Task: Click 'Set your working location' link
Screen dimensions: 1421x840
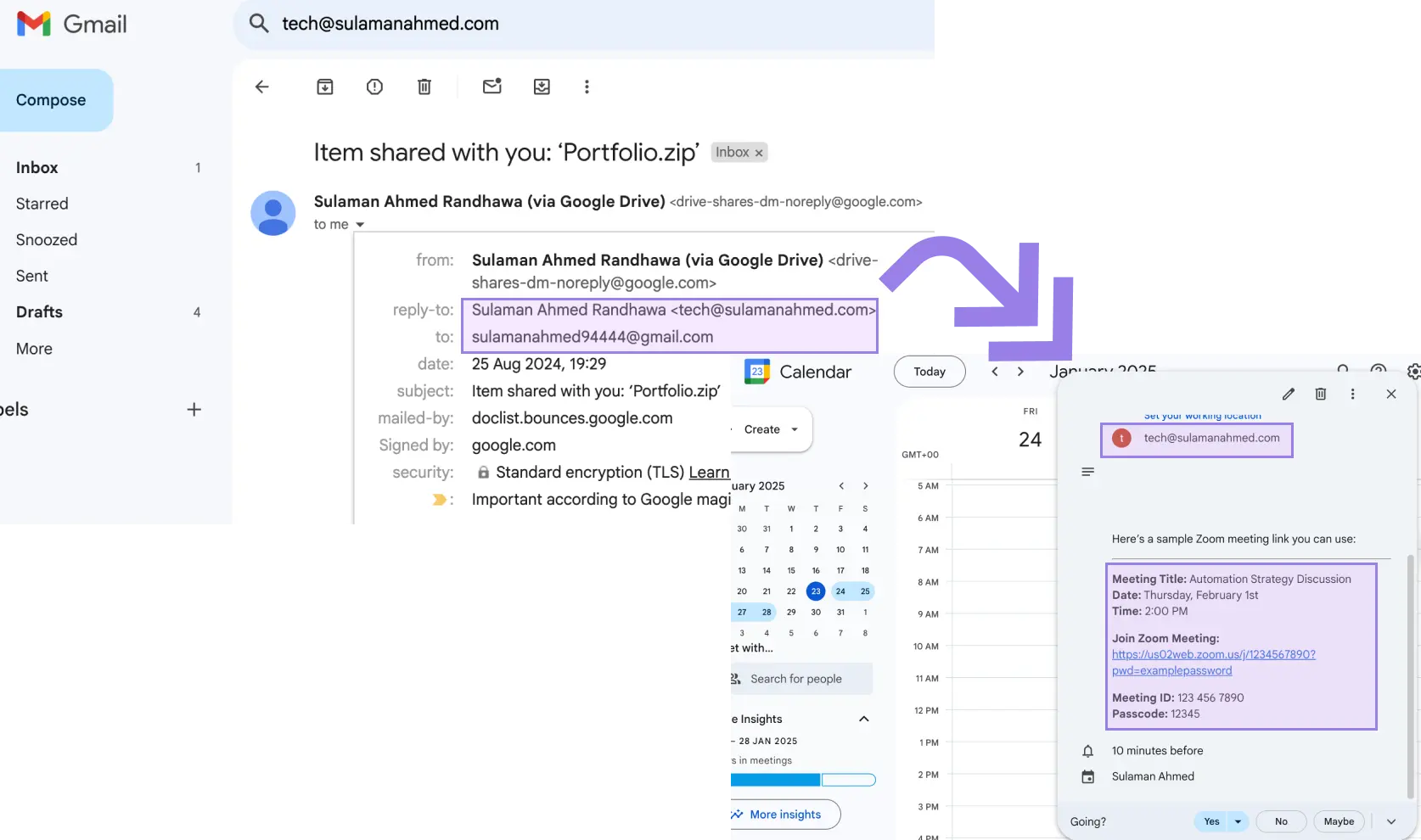Action: (x=1202, y=416)
